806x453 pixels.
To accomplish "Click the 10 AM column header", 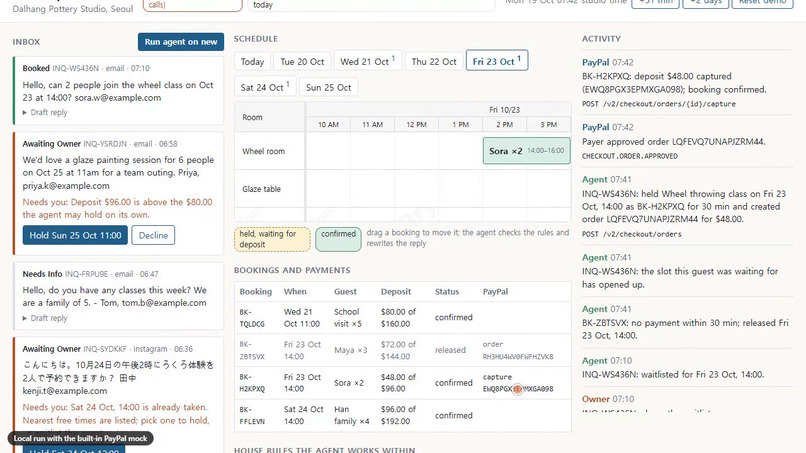I will [x=328, y=124].
